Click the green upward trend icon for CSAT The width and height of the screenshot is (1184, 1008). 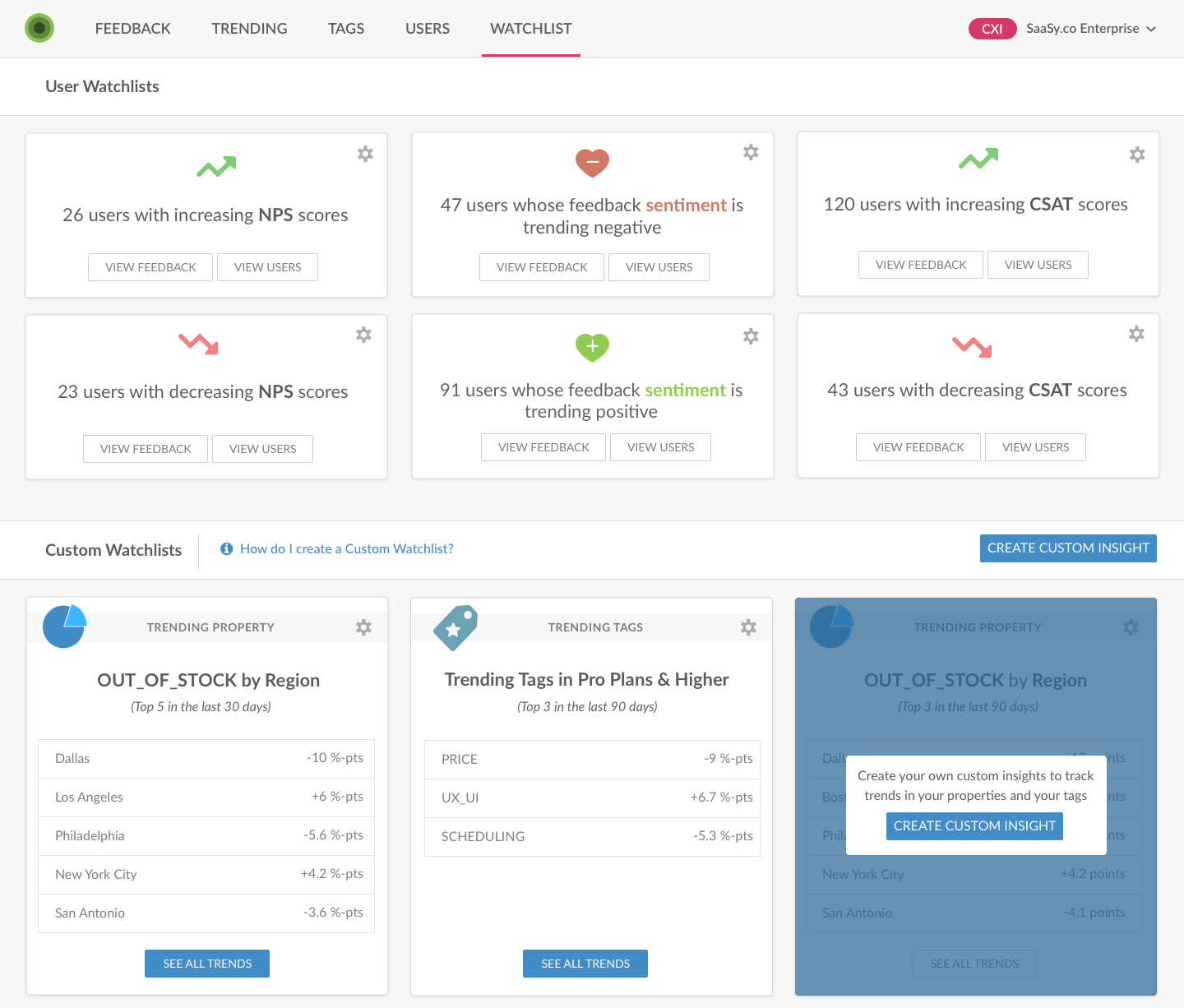978,159
